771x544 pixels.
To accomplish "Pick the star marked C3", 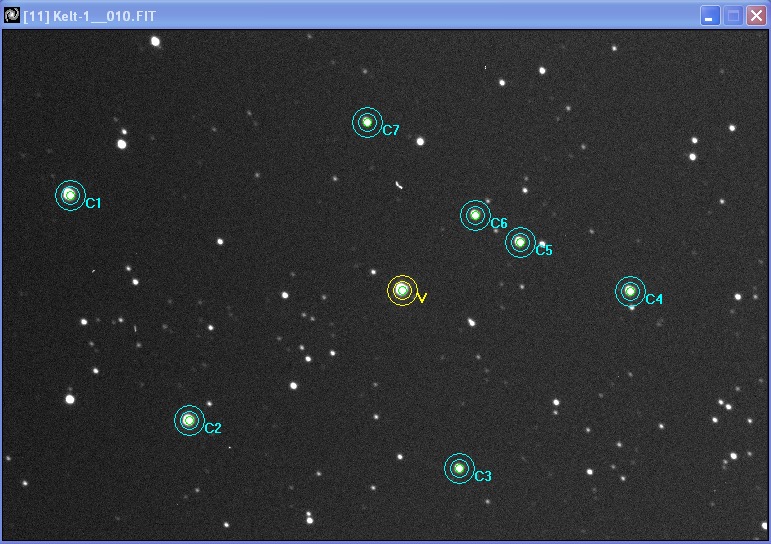I will 459,468.
